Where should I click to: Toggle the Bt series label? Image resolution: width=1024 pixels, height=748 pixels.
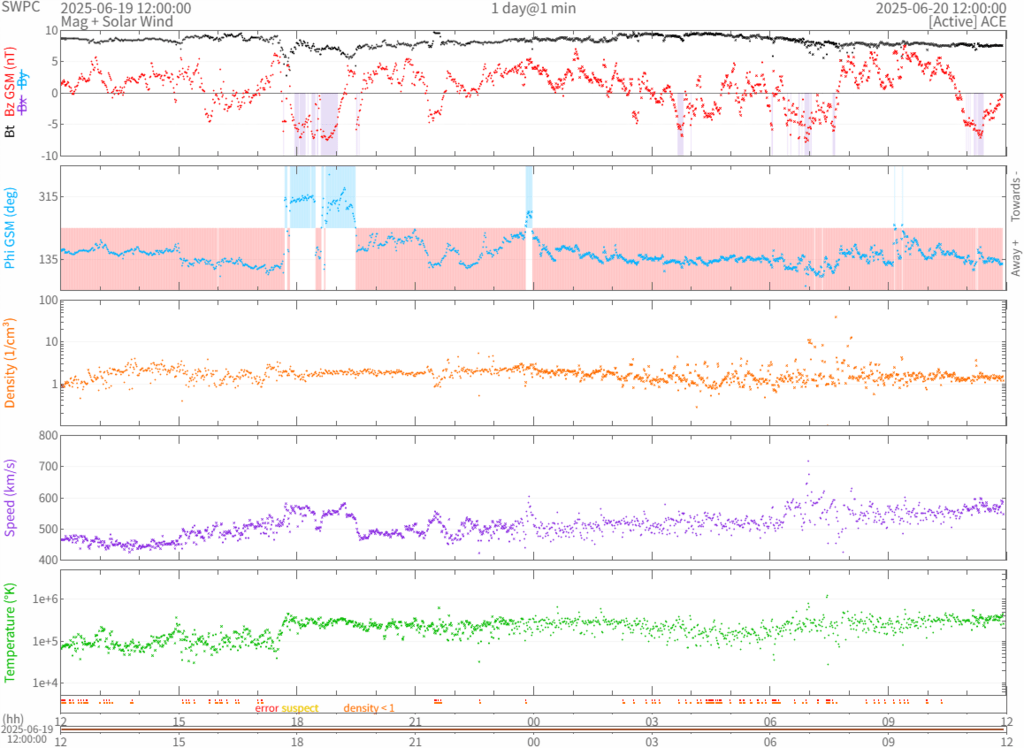point(11,129)
